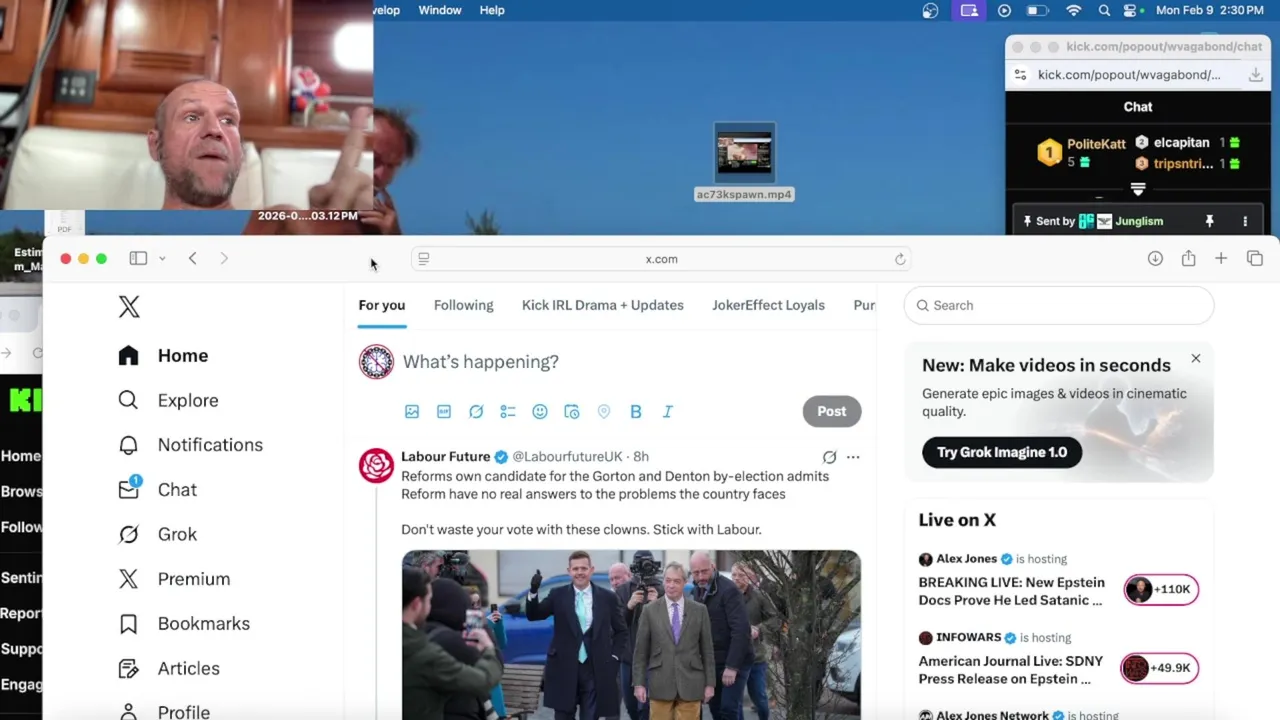The image size is (1280, 720).
Task: Click Wi-Fi icon in menu bar
Action: [x=1074, y=10]
